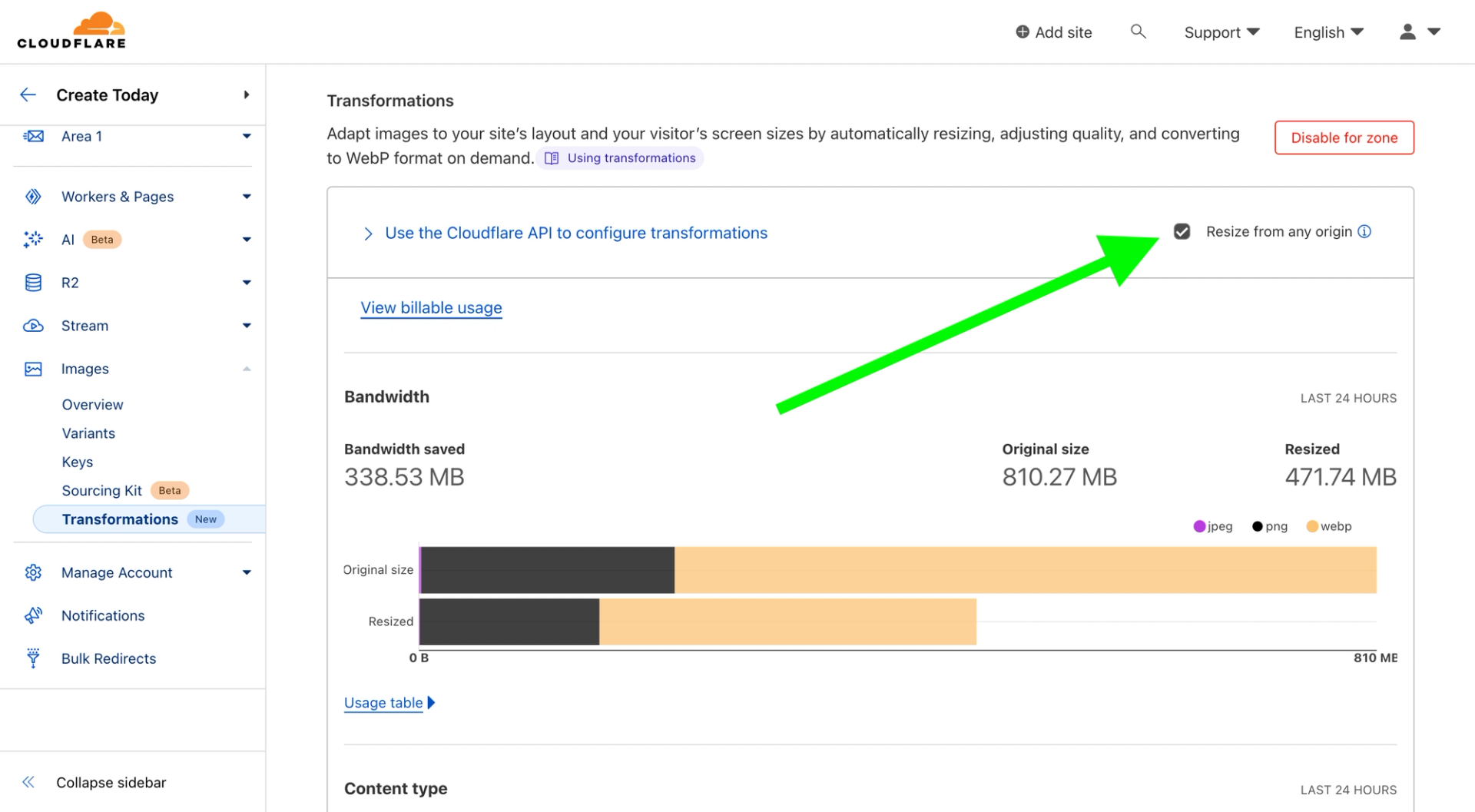This screenshot has height=812, width=1475.
Task: Click the Manage Account gear icon
Action: [x=33, y=572]
